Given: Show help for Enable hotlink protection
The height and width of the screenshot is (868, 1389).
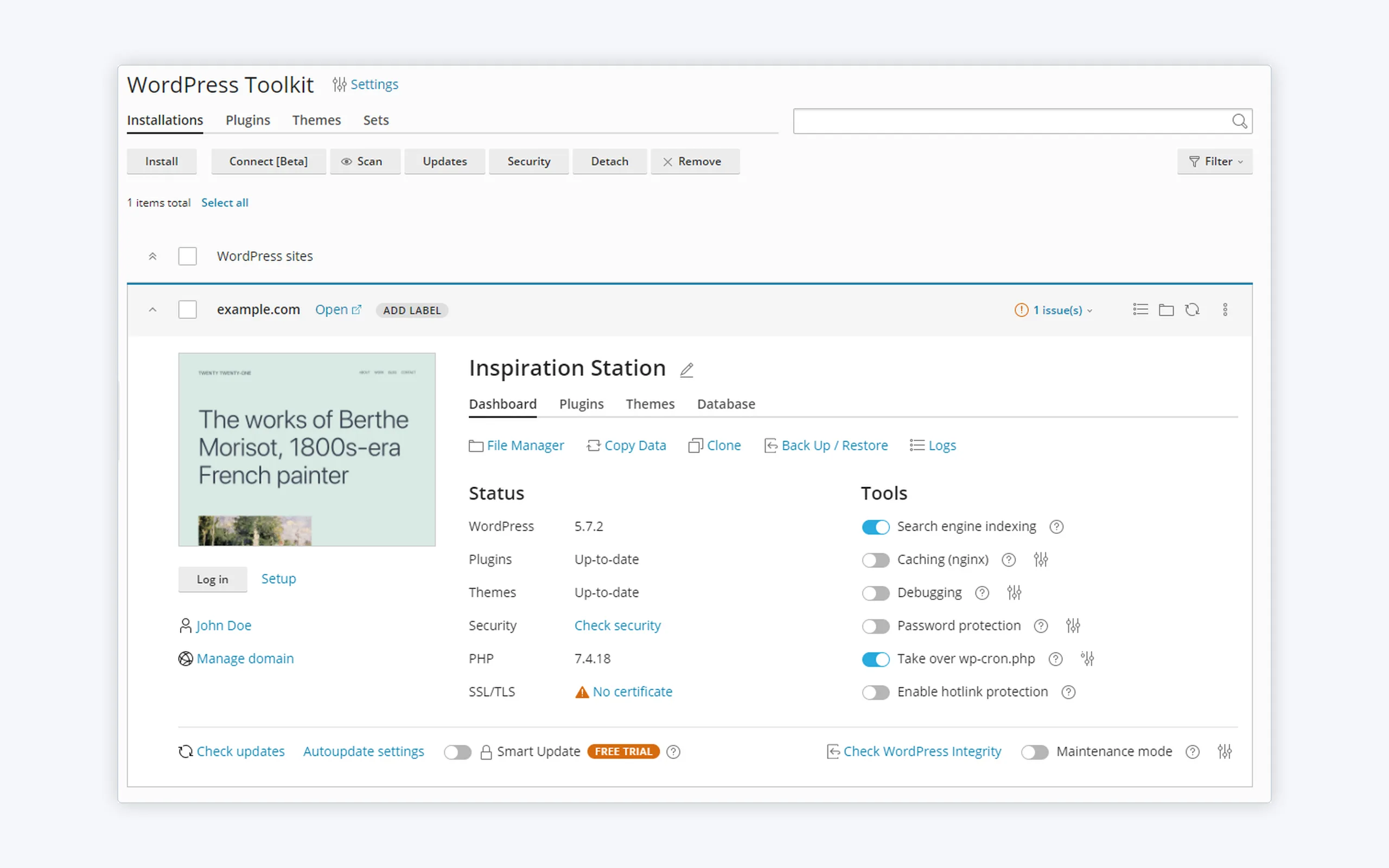Looking at the screenshot, I should point(1068,692).
